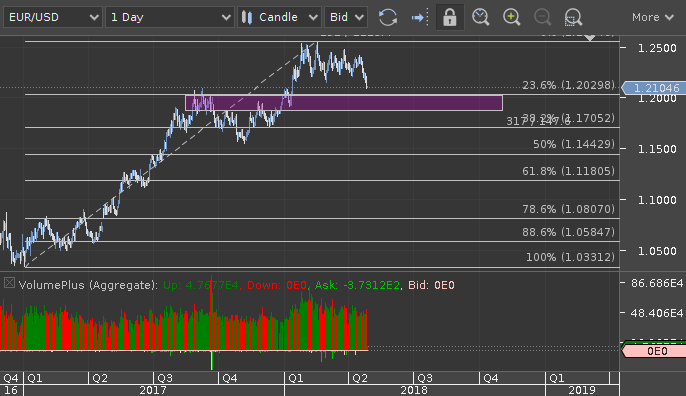Click the candle bars icon in chart type
This screenshot has height=396, width=686.
(x=247, y=17)
